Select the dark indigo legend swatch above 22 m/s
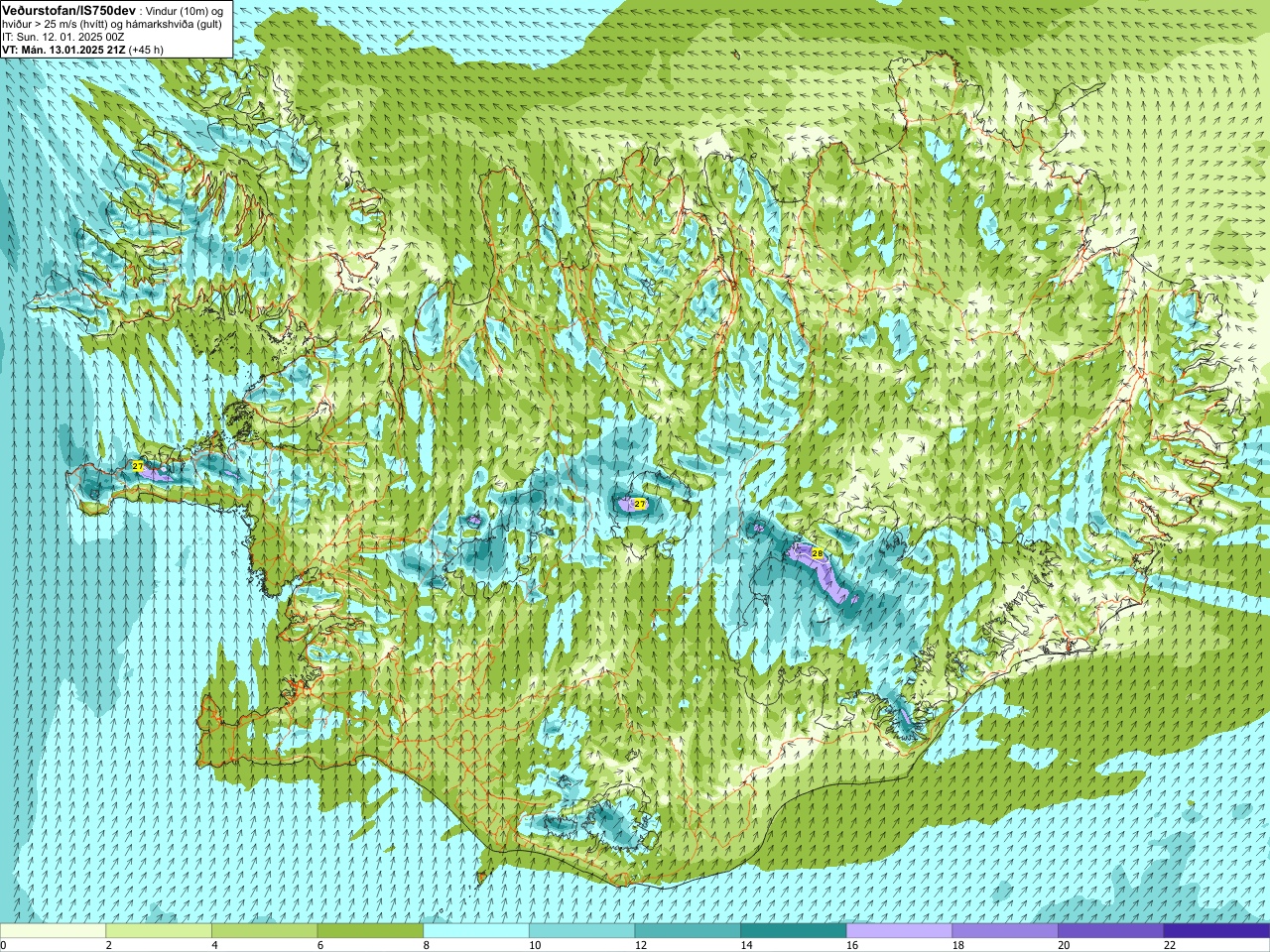Viewport: 1270px width, 952px height. [x=1216, y=931]
